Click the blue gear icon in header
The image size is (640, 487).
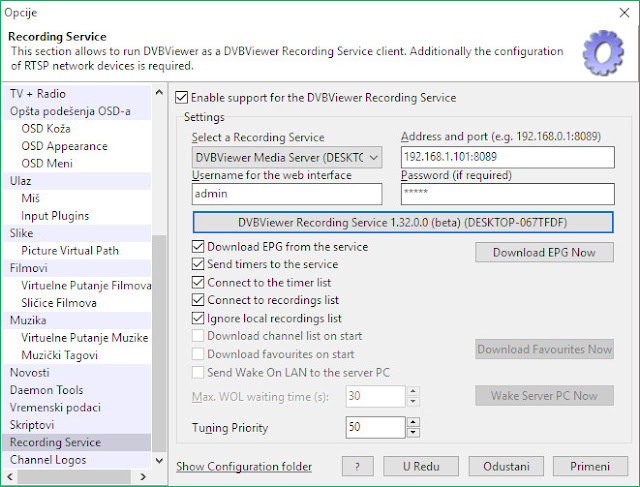coord(603,52)
